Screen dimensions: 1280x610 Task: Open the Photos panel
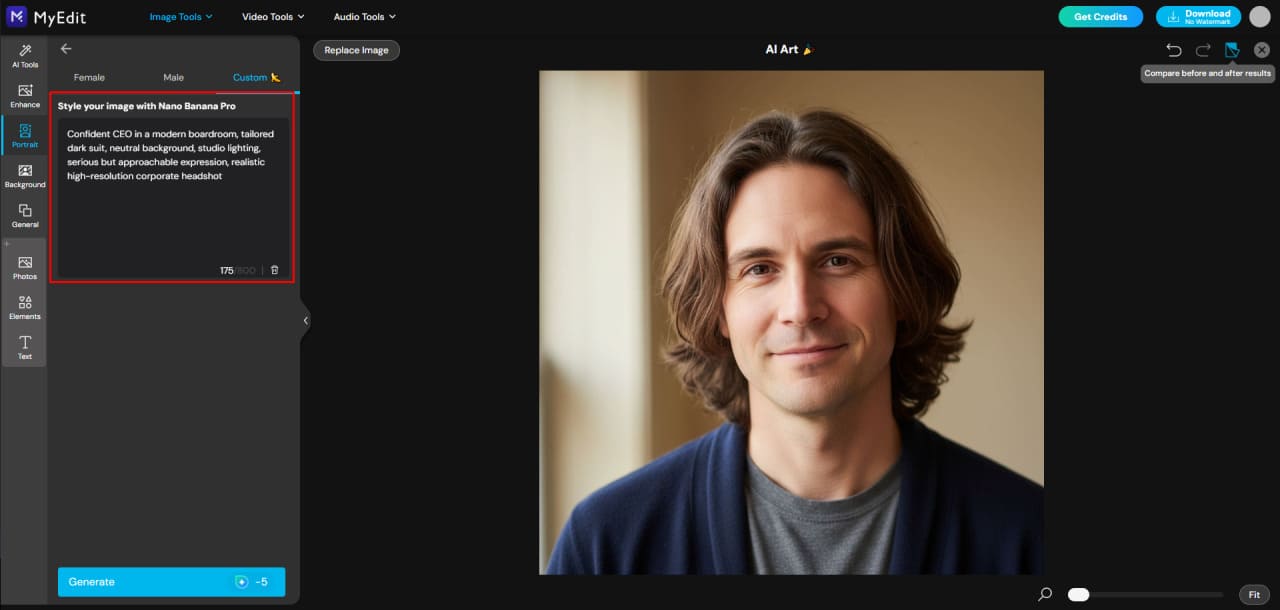click(24, 269)
